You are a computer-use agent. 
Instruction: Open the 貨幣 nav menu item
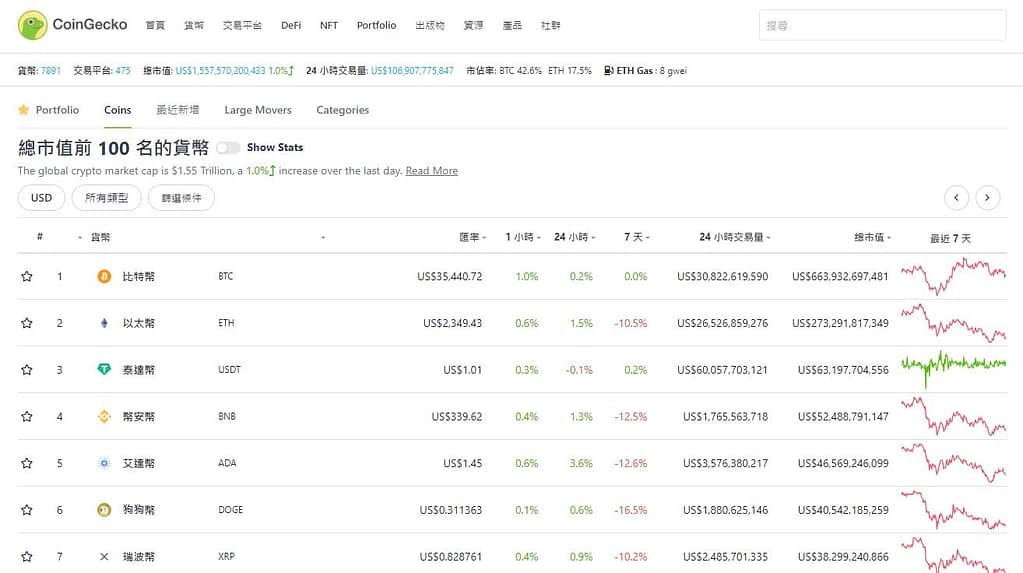point(194,25)
